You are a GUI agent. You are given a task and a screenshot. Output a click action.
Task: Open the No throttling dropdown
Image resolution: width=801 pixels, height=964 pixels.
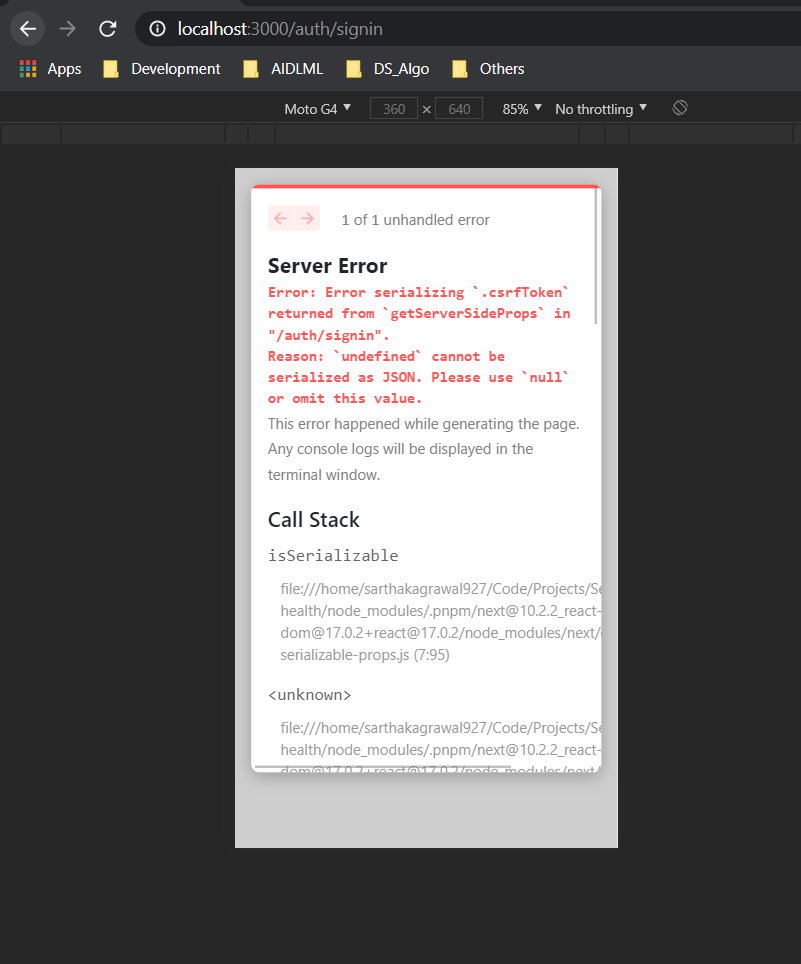click(x=599, y=108)
